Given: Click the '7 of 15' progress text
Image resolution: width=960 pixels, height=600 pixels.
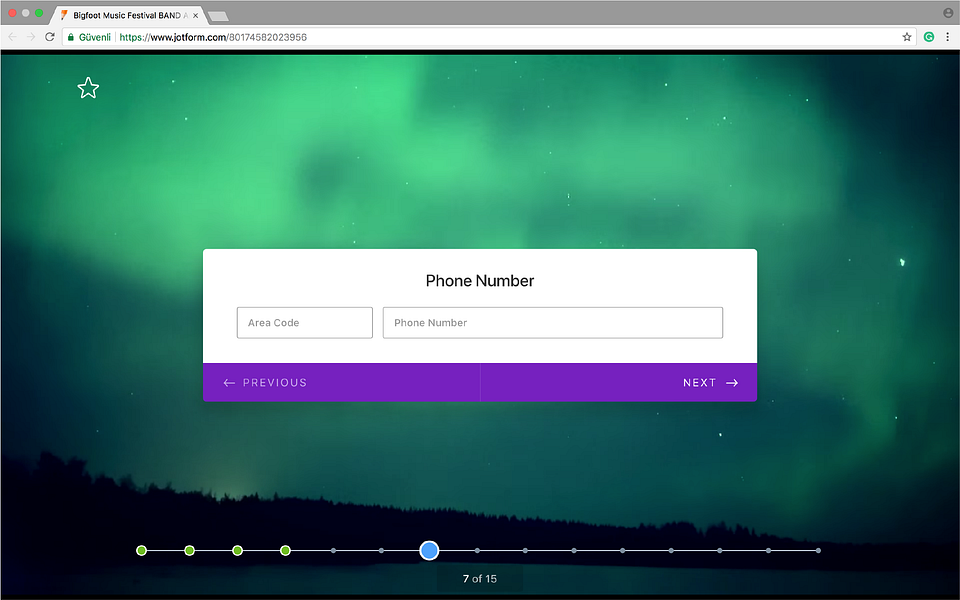Looking at the screenshot, I should (x=480, y=579).
